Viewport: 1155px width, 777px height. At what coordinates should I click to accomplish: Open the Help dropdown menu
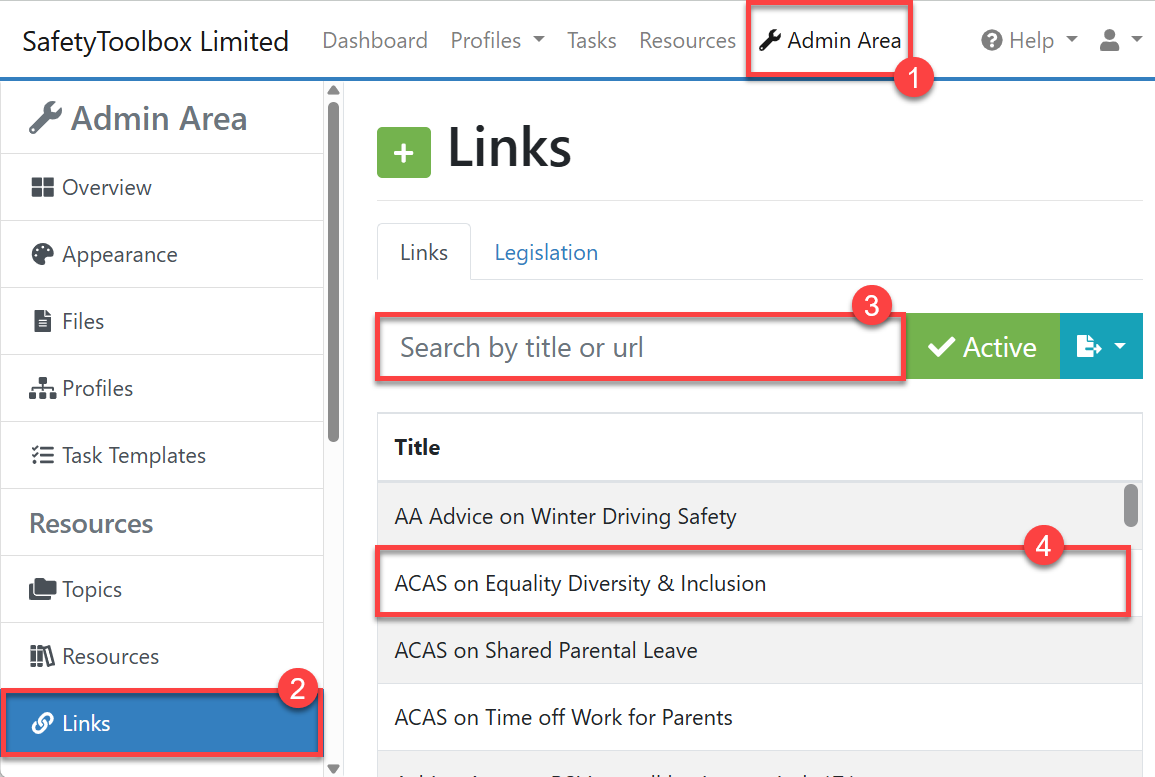tap(1029, 41)
